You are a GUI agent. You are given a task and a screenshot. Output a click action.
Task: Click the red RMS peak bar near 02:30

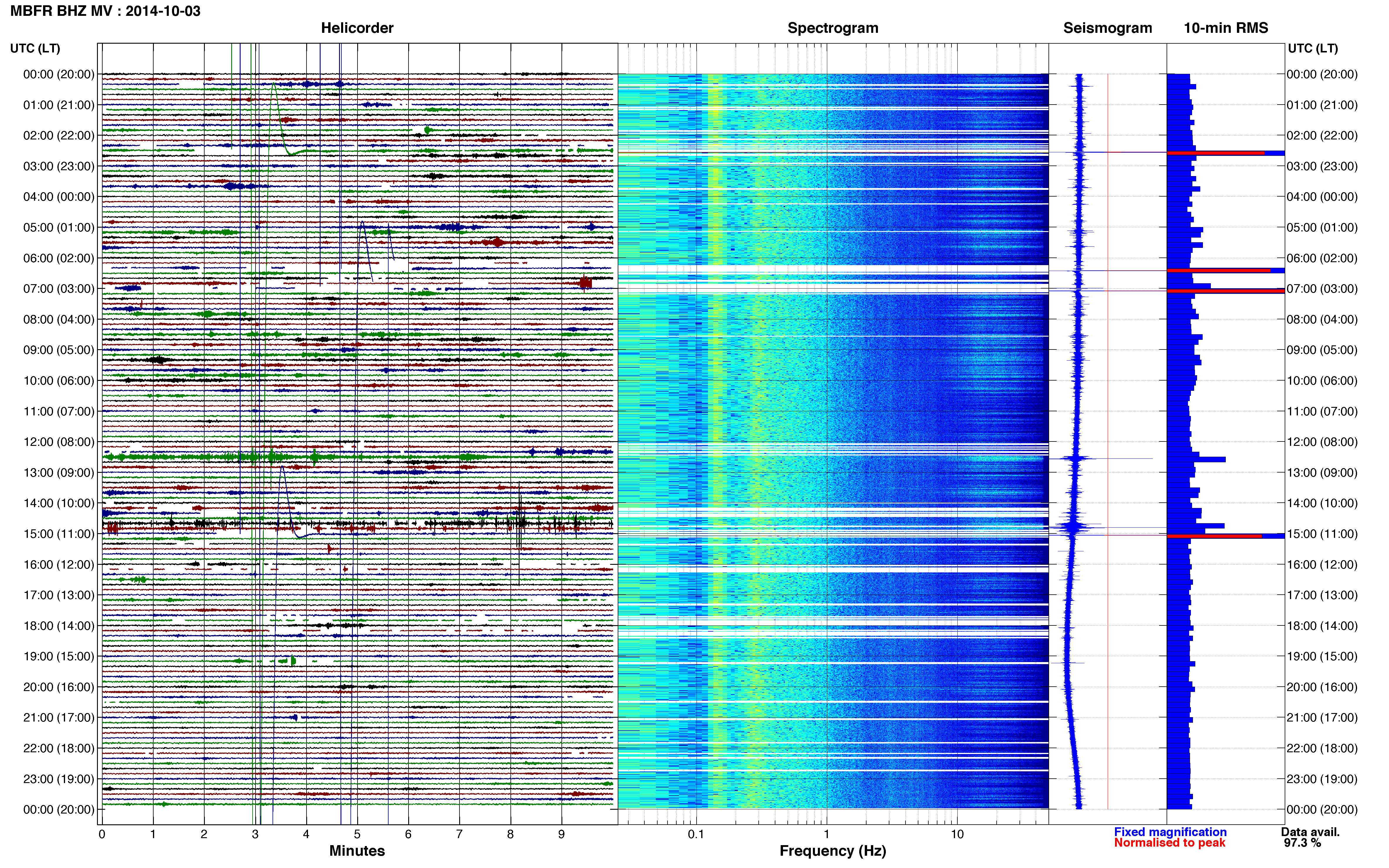click(x=1215, y=153)
